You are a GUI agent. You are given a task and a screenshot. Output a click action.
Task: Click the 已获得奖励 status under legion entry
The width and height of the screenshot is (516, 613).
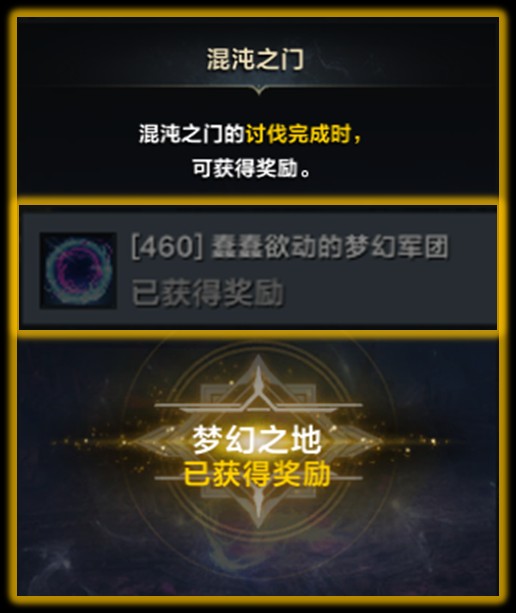(x=207, y=292)
